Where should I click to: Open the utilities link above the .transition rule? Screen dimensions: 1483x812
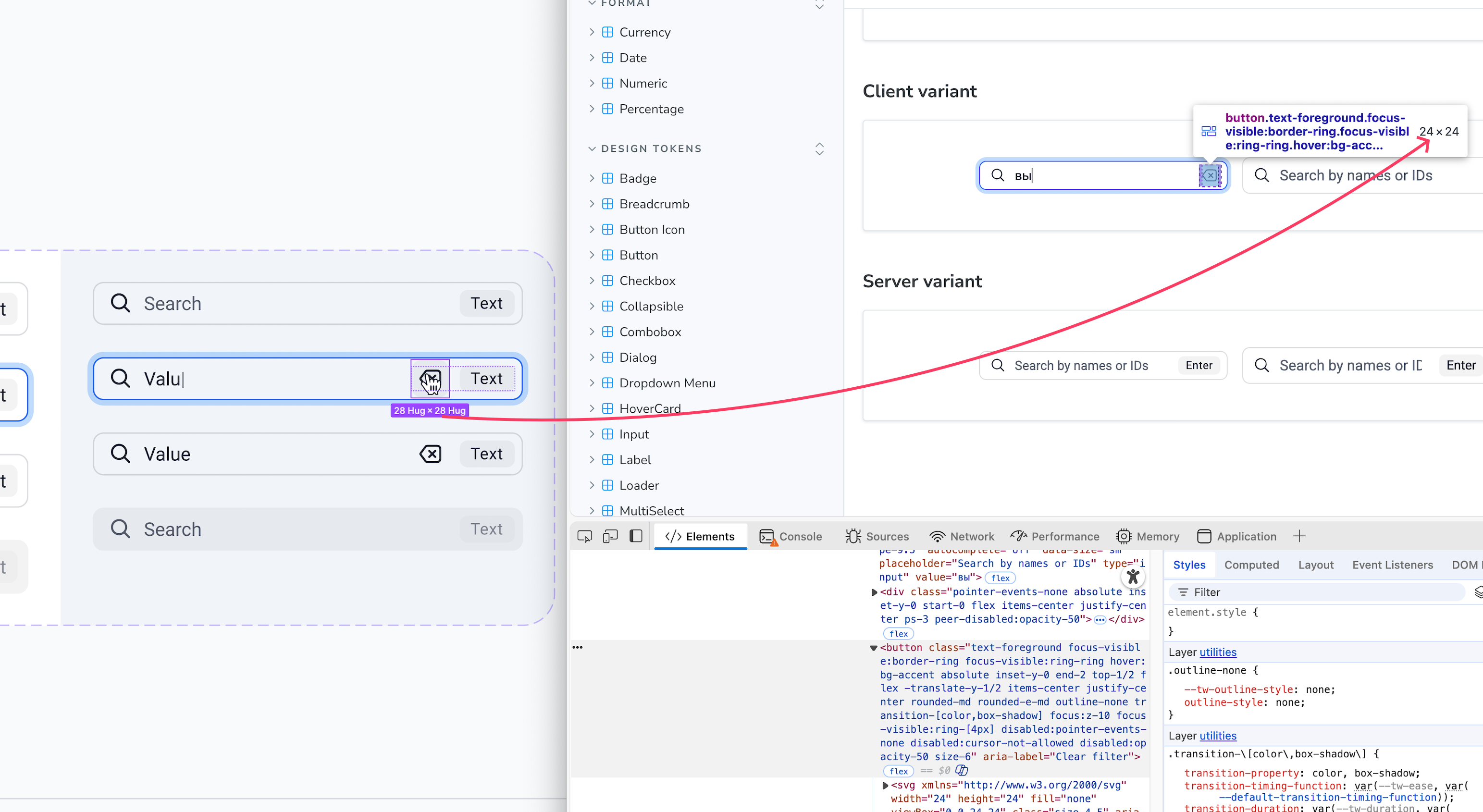(x=1218, y=736)
